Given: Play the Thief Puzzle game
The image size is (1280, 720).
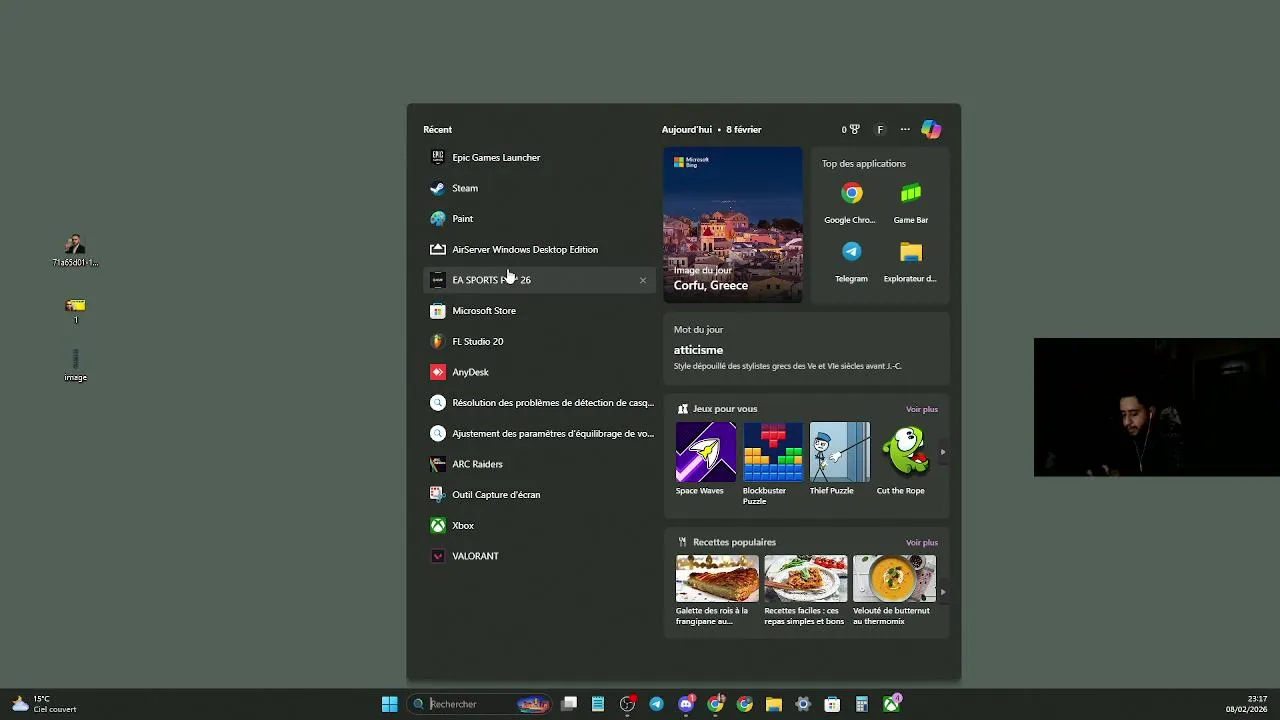Looking at the screenshot, I should 839,459.
